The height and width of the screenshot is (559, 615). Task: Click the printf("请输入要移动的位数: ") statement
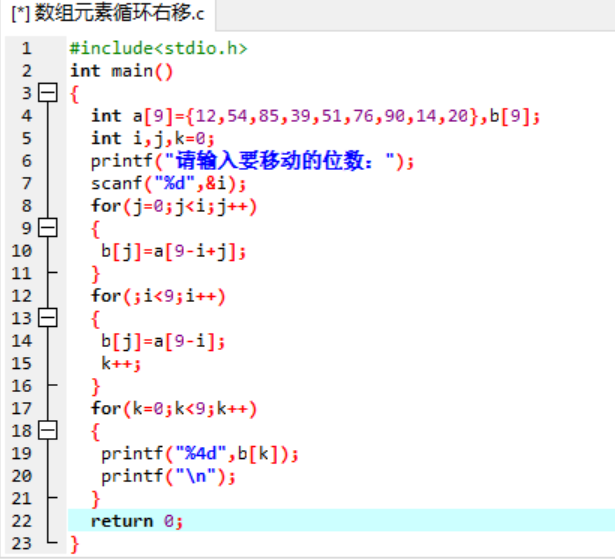coord(253,161)
